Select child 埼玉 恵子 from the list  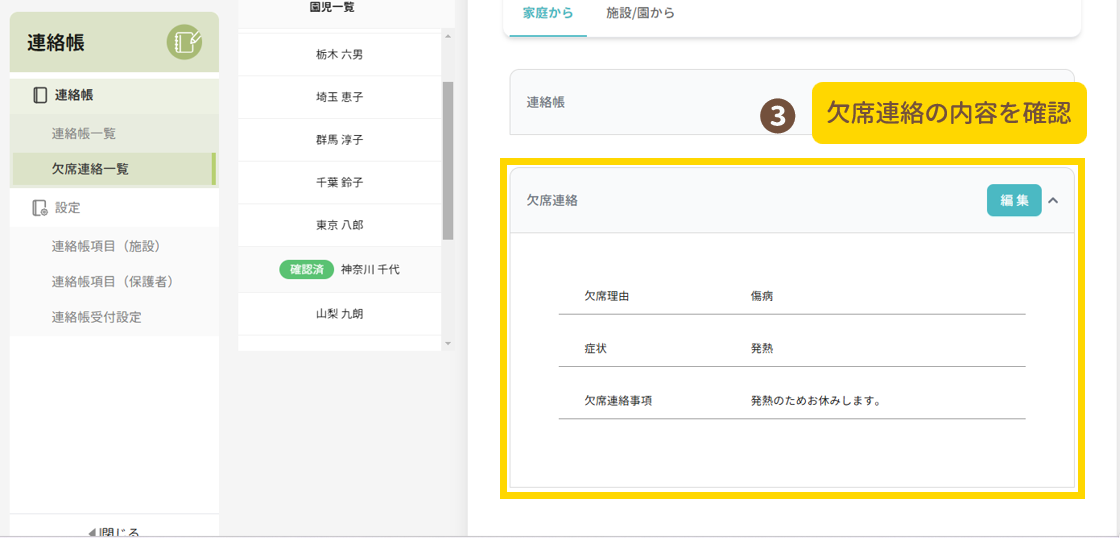(339, 97)
